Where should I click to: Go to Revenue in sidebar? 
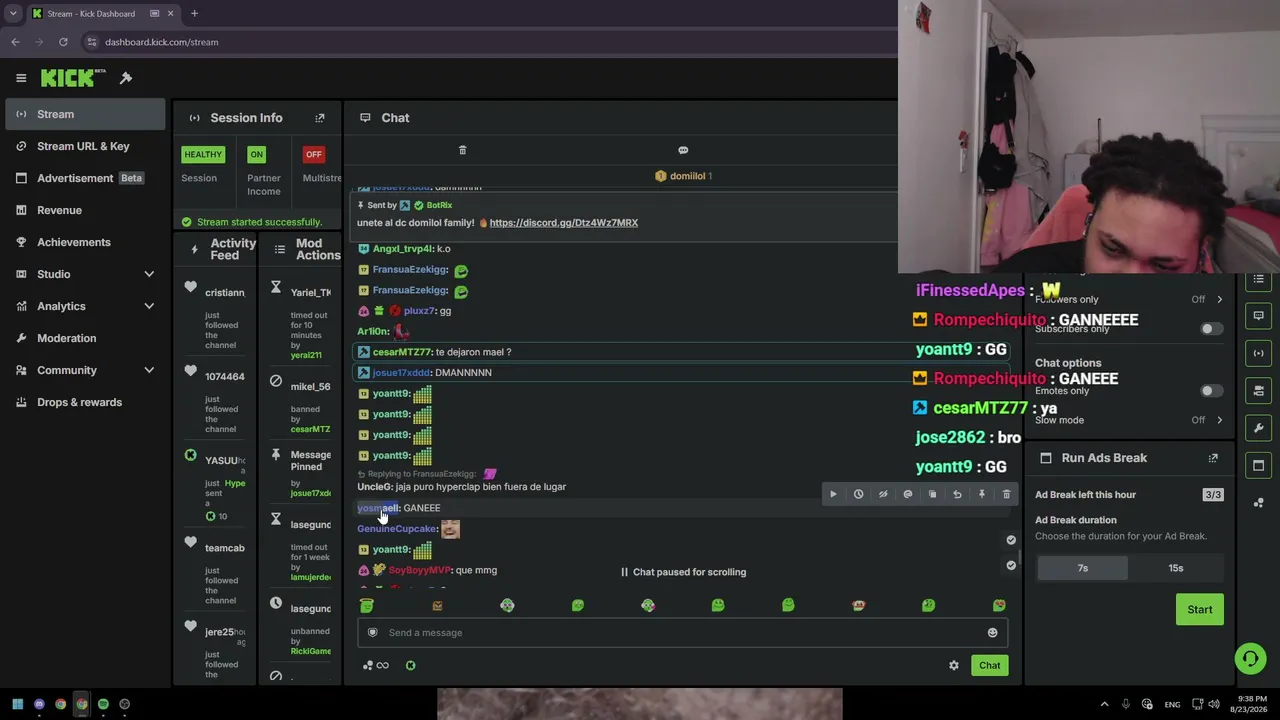point(59,210)
